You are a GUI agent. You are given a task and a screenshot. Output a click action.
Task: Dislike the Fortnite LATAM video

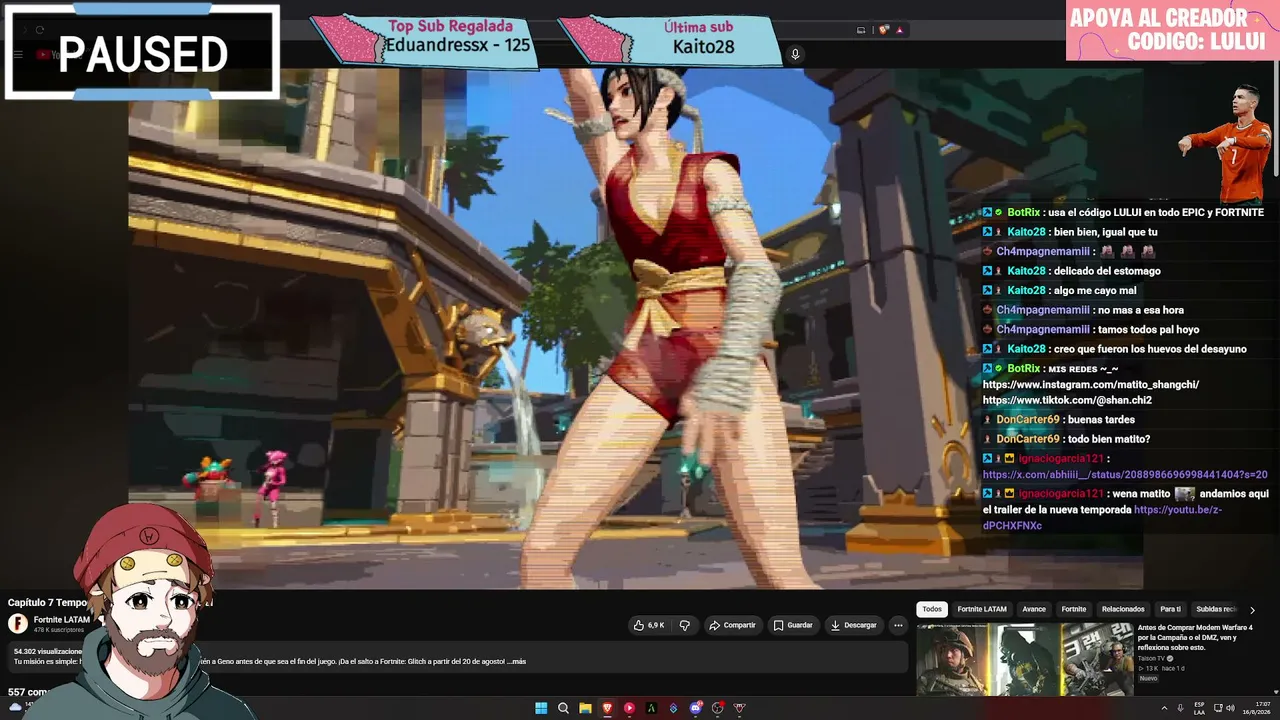[685, 625]
